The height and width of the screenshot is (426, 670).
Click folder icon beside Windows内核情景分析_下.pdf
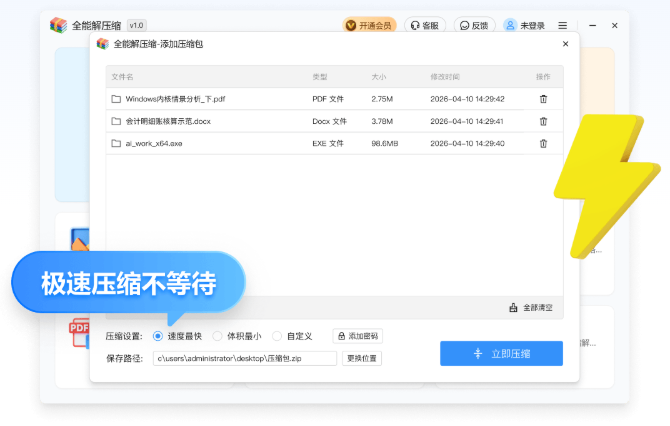click(x=116, y=99)
